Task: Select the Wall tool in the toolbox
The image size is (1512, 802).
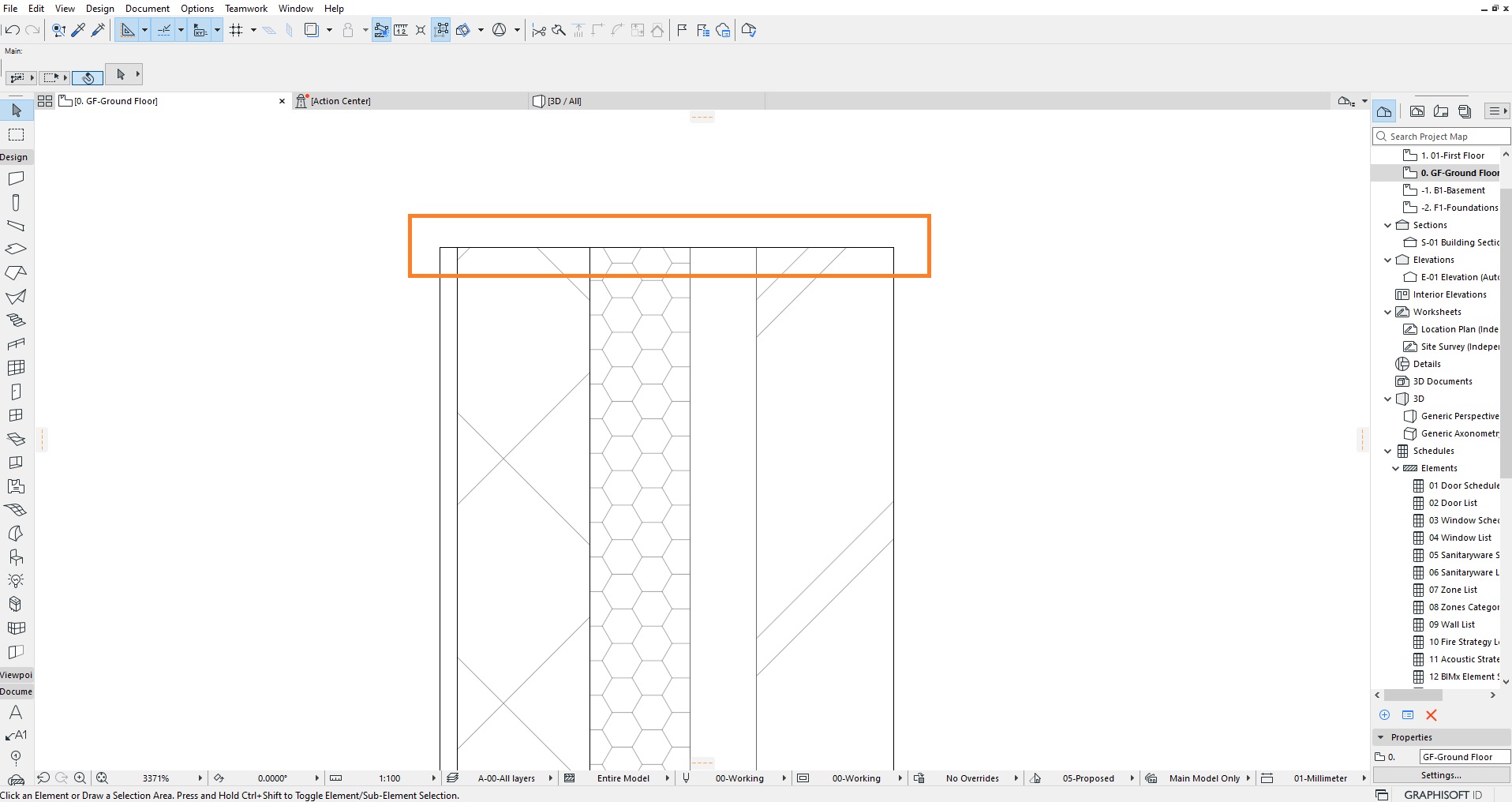Action: click(x=16, y=178)
